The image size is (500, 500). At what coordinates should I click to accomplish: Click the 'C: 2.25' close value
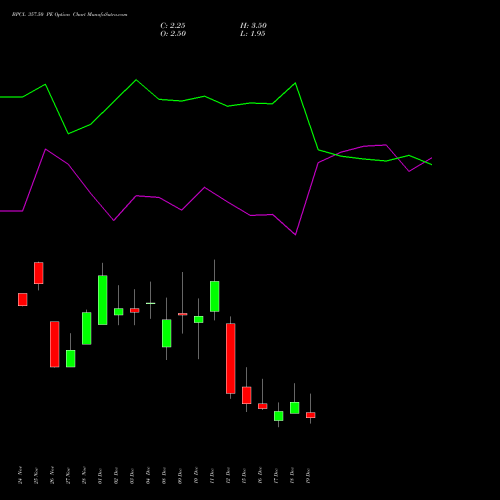pos(173,26)
